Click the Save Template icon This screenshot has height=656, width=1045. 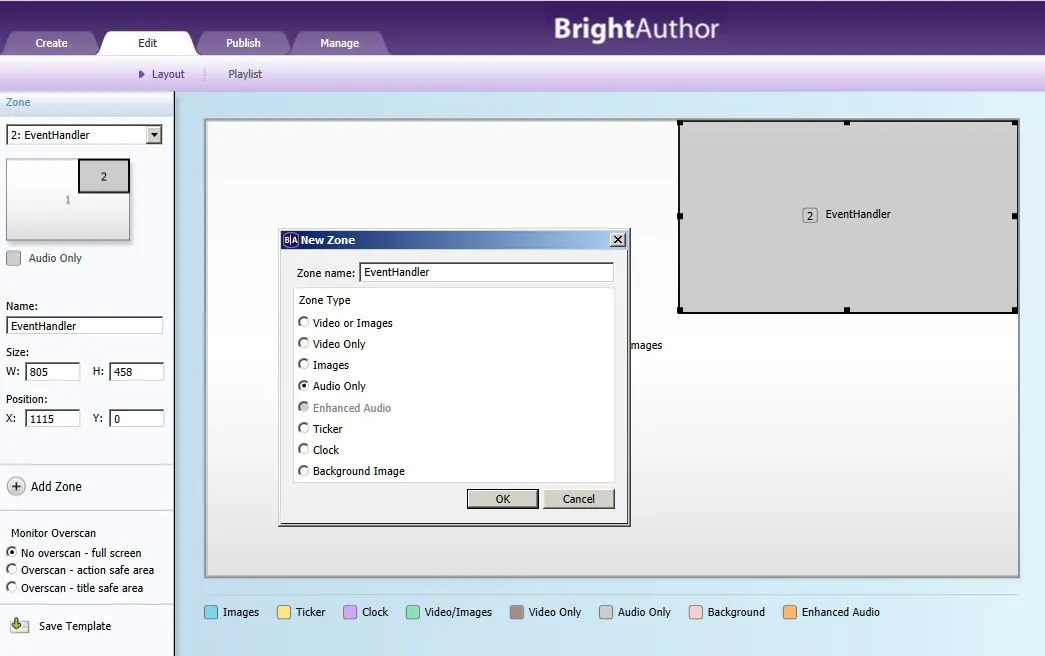[x=19, y=625]
